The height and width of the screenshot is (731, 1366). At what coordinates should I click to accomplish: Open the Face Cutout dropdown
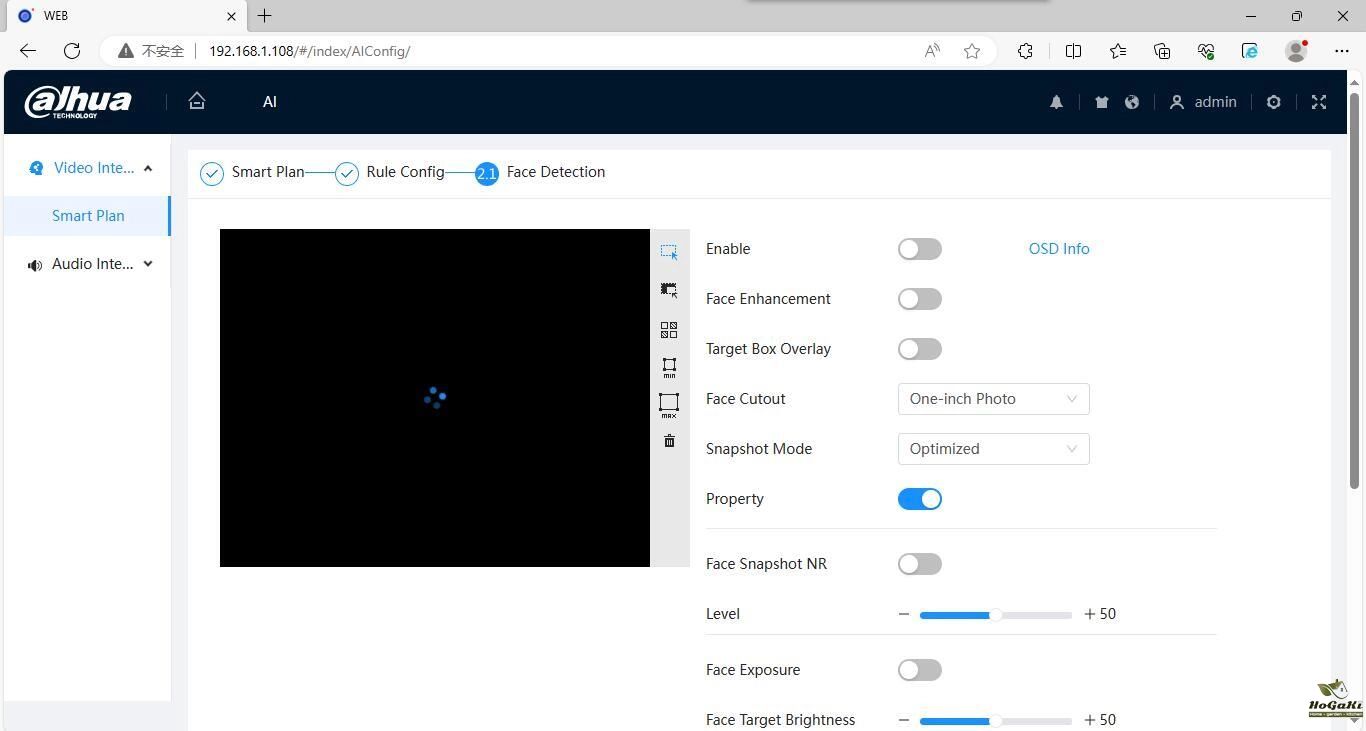(993, 399)
